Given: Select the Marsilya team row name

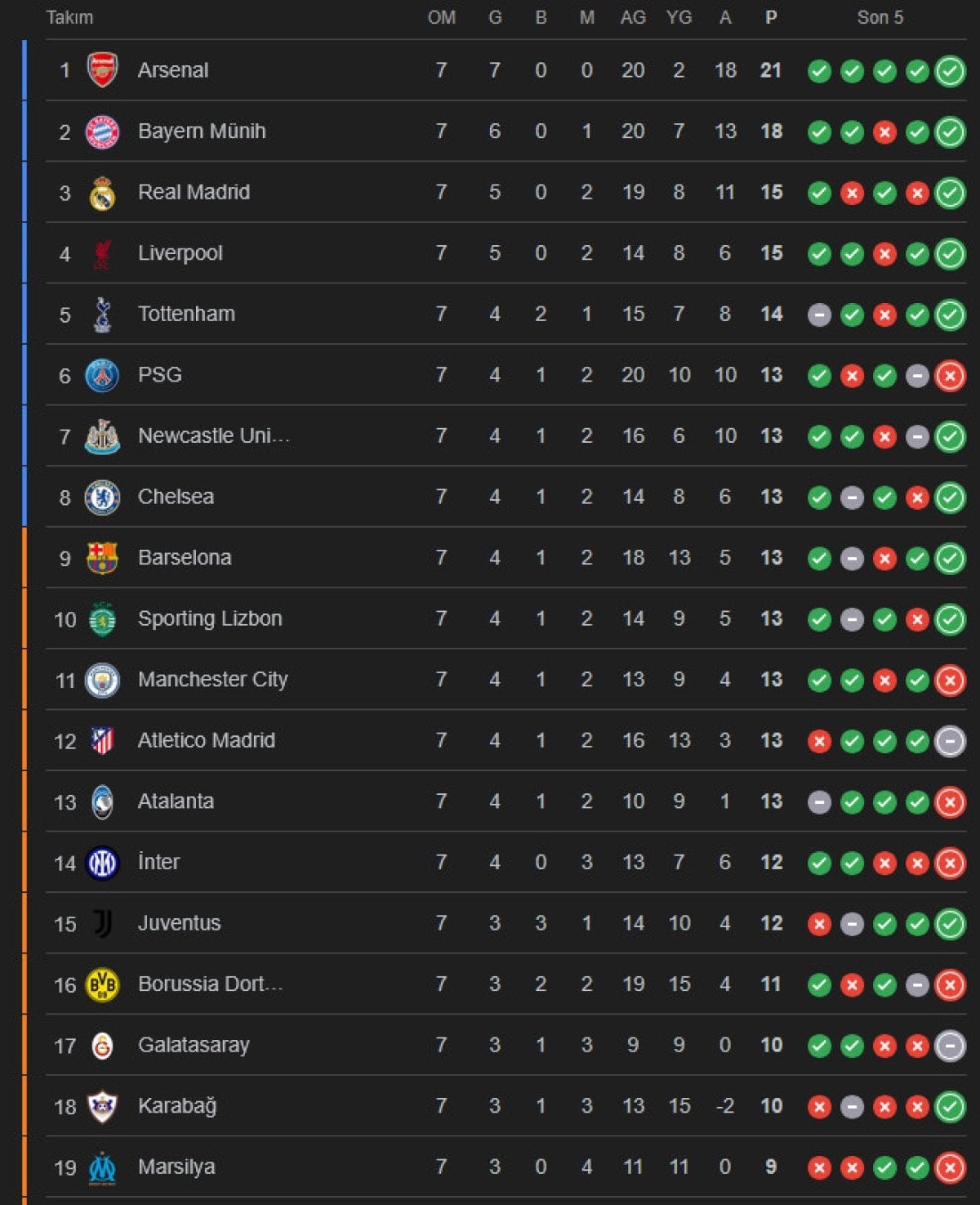Looking at the screenshot, I should (x=176, y=1167).
